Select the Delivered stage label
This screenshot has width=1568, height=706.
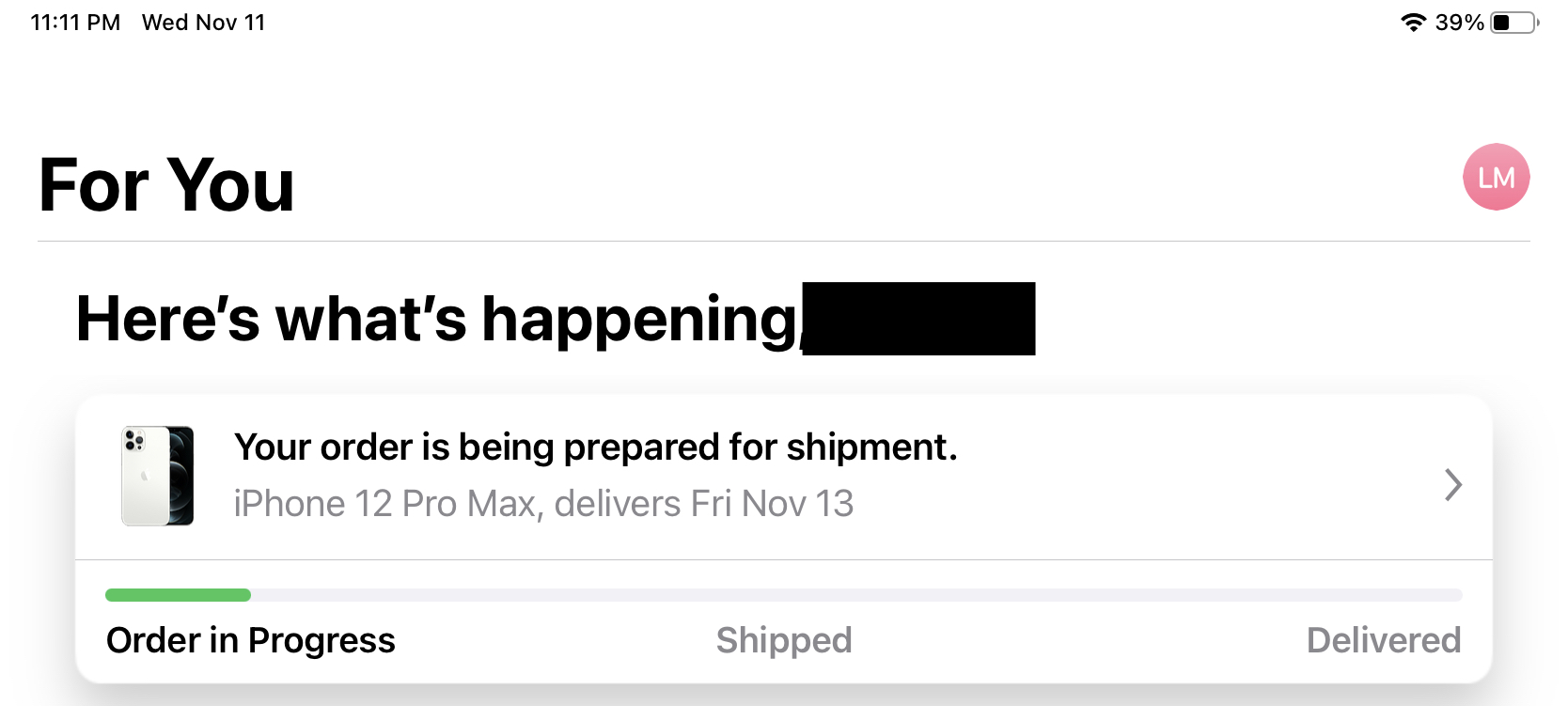pos(1383,640)
